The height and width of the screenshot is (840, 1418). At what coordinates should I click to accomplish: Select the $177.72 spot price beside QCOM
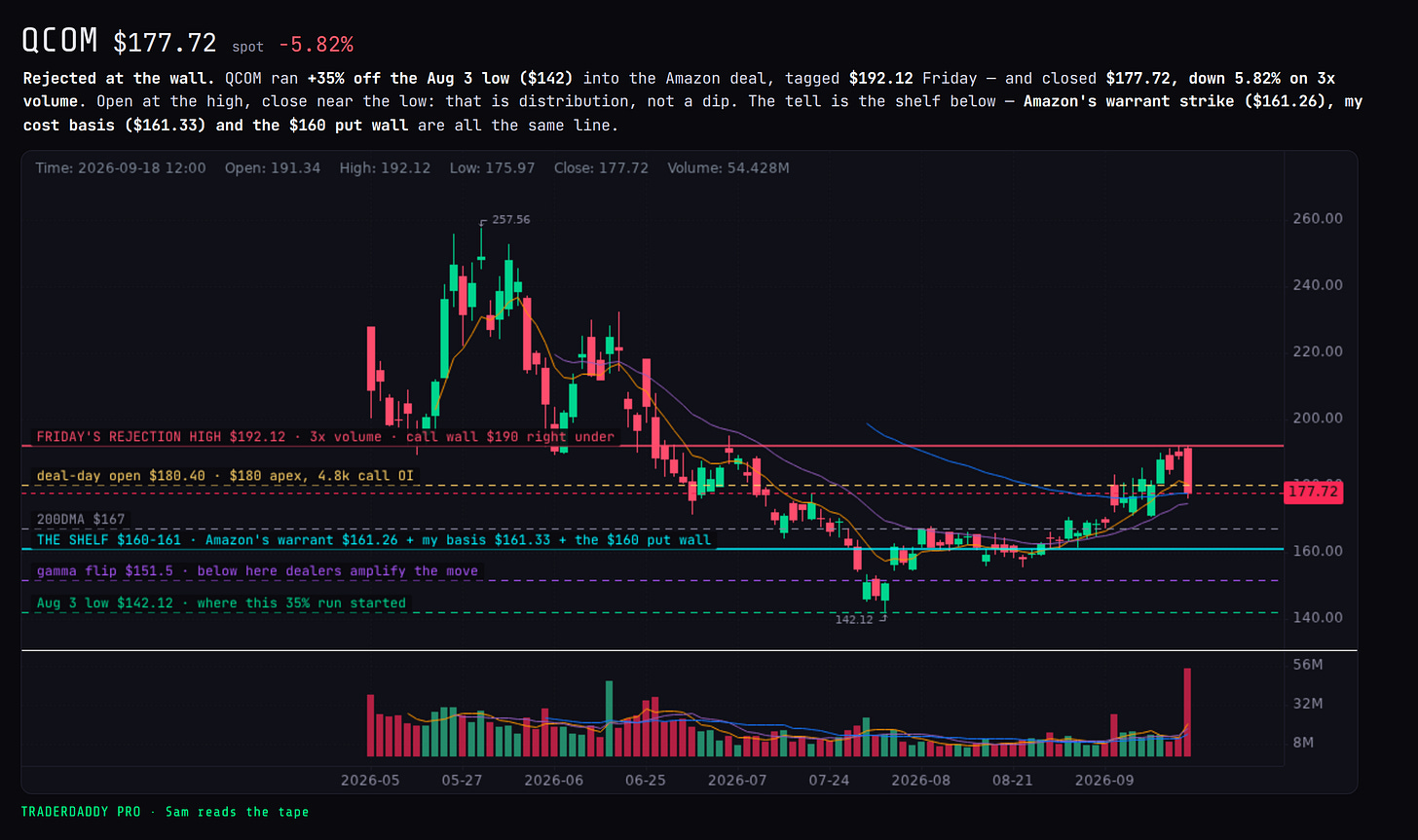(165, 43)
